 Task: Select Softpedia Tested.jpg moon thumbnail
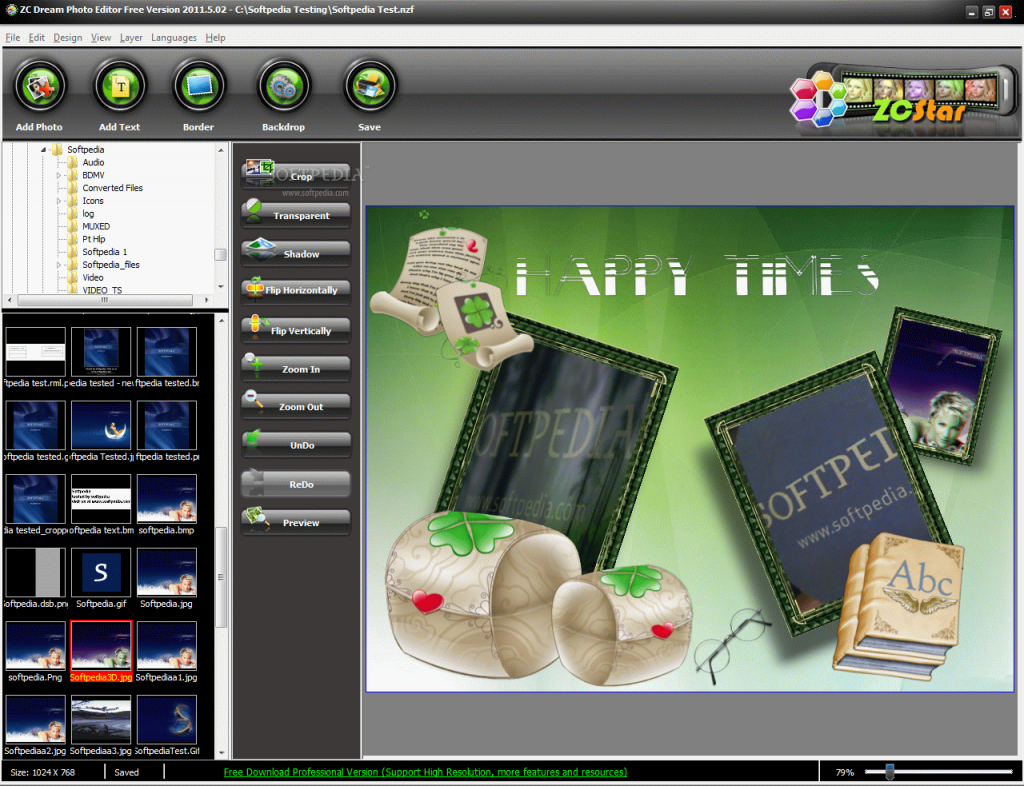(x=101, y=431)
